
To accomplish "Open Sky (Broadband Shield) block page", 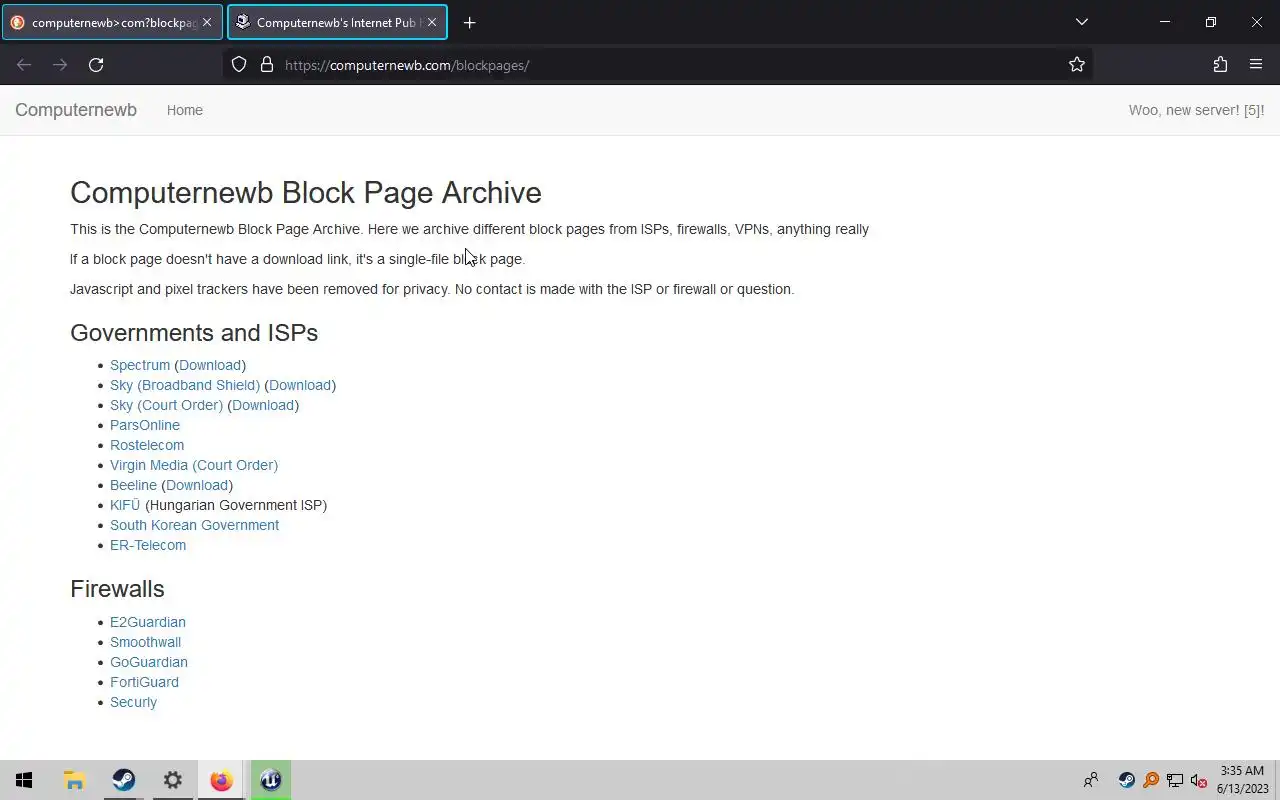I will [x=185, y=385].
